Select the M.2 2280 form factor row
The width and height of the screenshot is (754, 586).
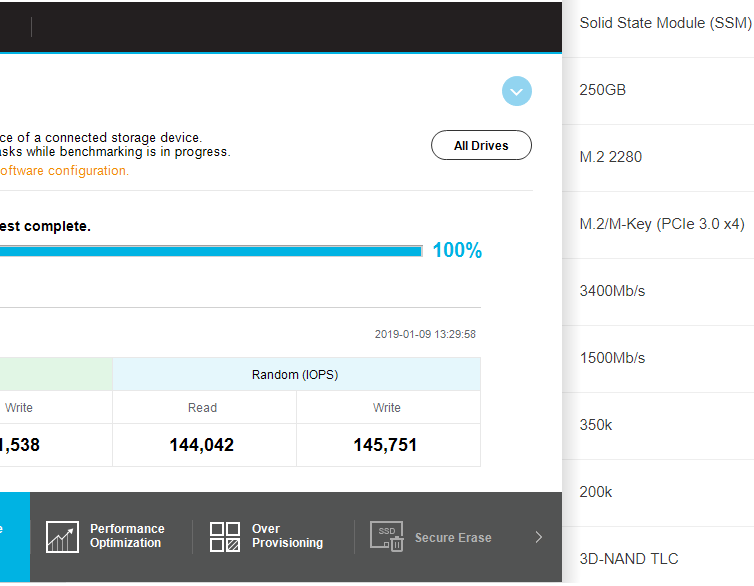pos(658,158)
